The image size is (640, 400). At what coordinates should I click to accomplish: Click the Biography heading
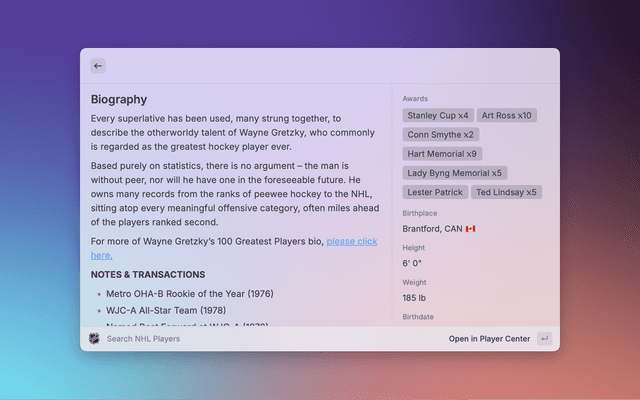119,99
